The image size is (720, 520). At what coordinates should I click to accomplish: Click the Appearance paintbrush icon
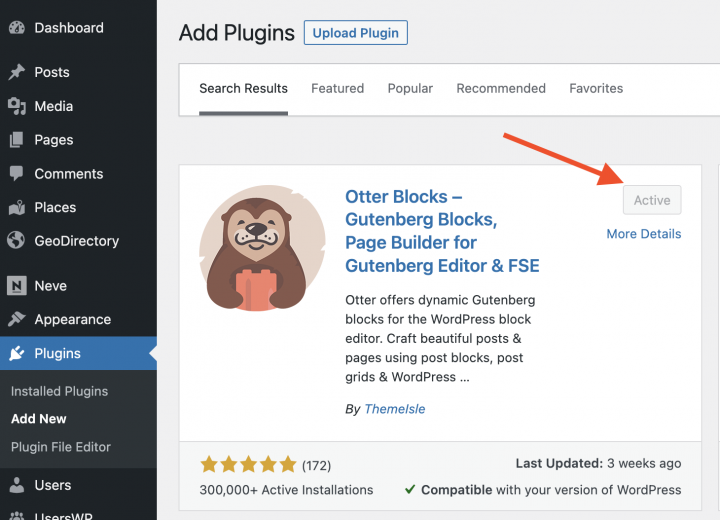(x=16, y=320)
